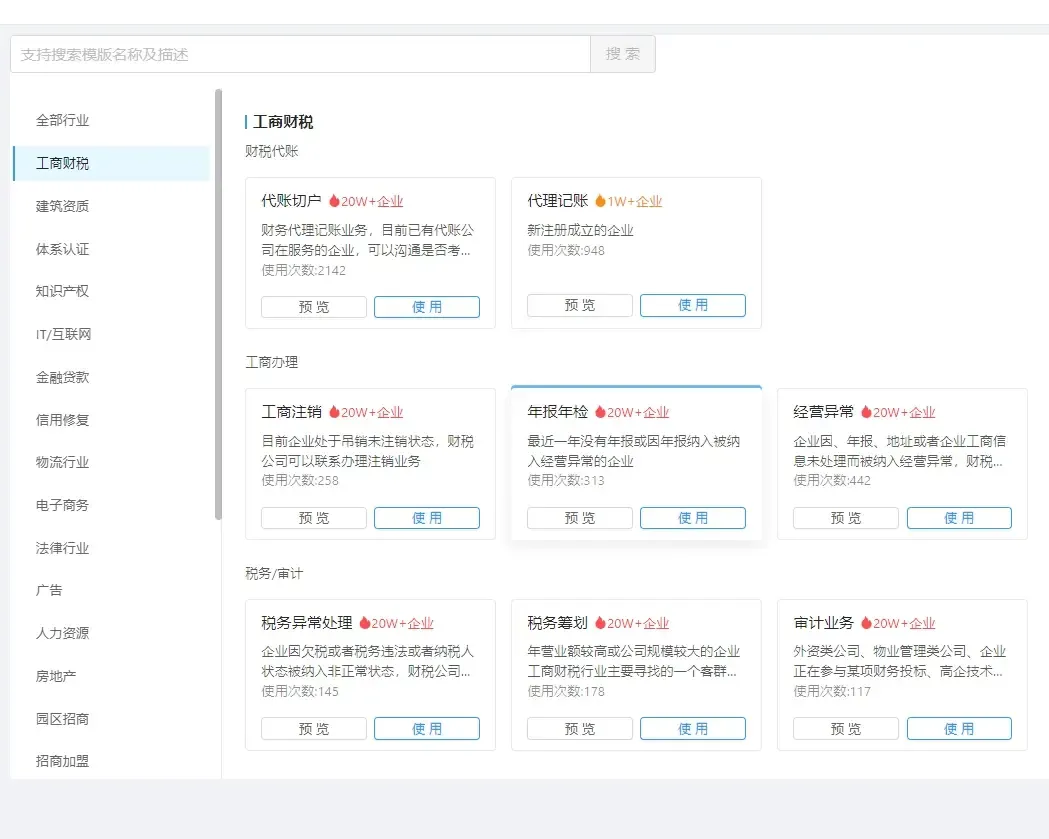
Task: Click the 财税代账 section heading
Action: (272, 151)
